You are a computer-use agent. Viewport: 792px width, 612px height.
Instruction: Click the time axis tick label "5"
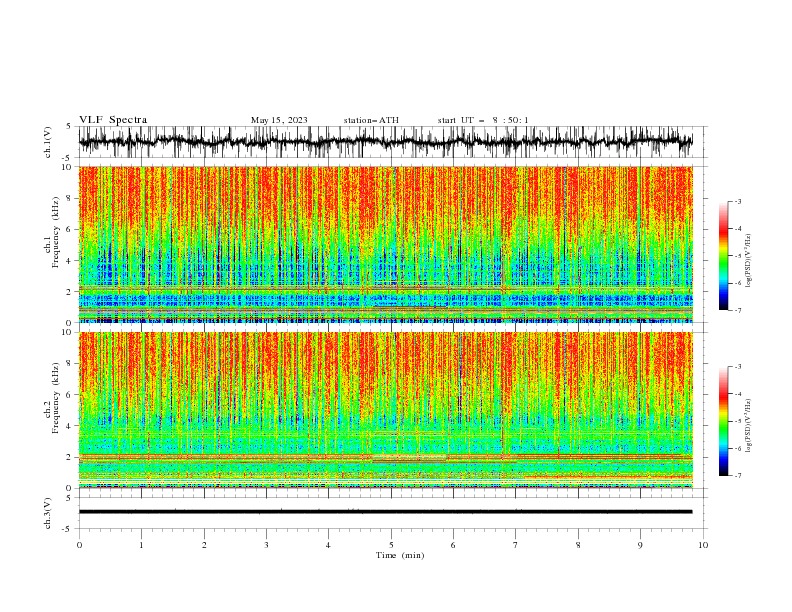(391, 545)
